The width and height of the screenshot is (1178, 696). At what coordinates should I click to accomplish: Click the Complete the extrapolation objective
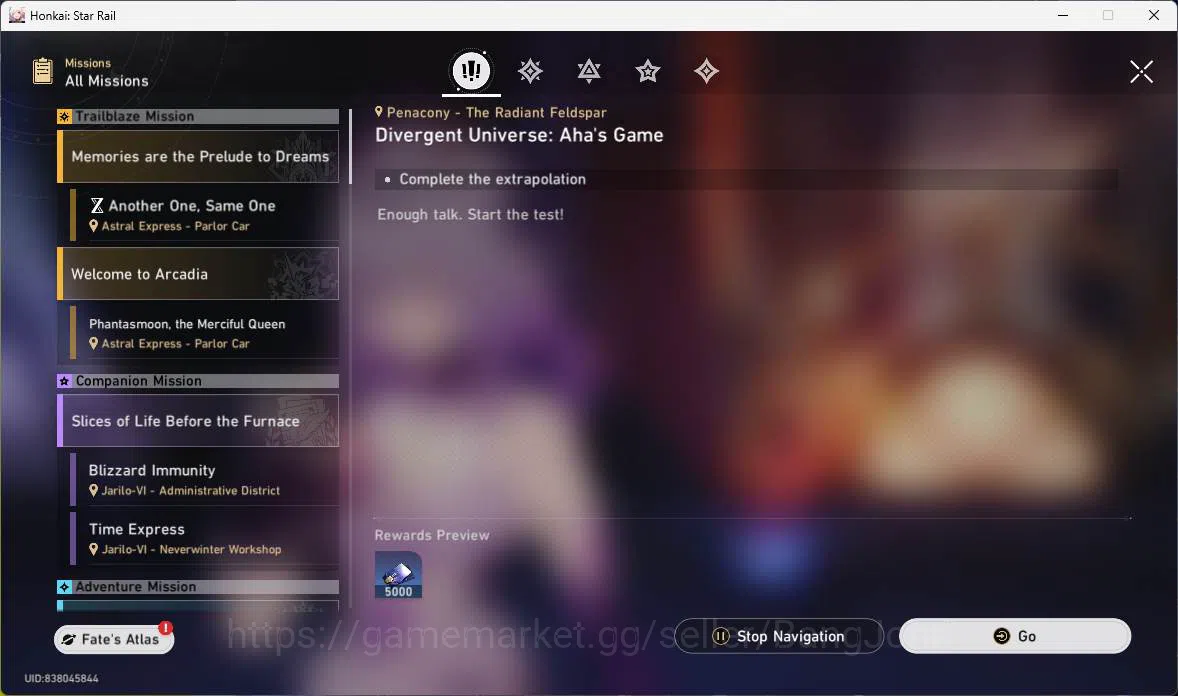coord(492,180)
